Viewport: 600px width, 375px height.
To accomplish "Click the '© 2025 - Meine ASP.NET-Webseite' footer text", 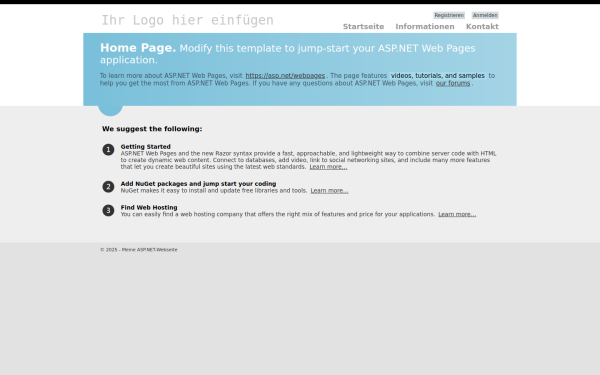I will coord(139,249).
